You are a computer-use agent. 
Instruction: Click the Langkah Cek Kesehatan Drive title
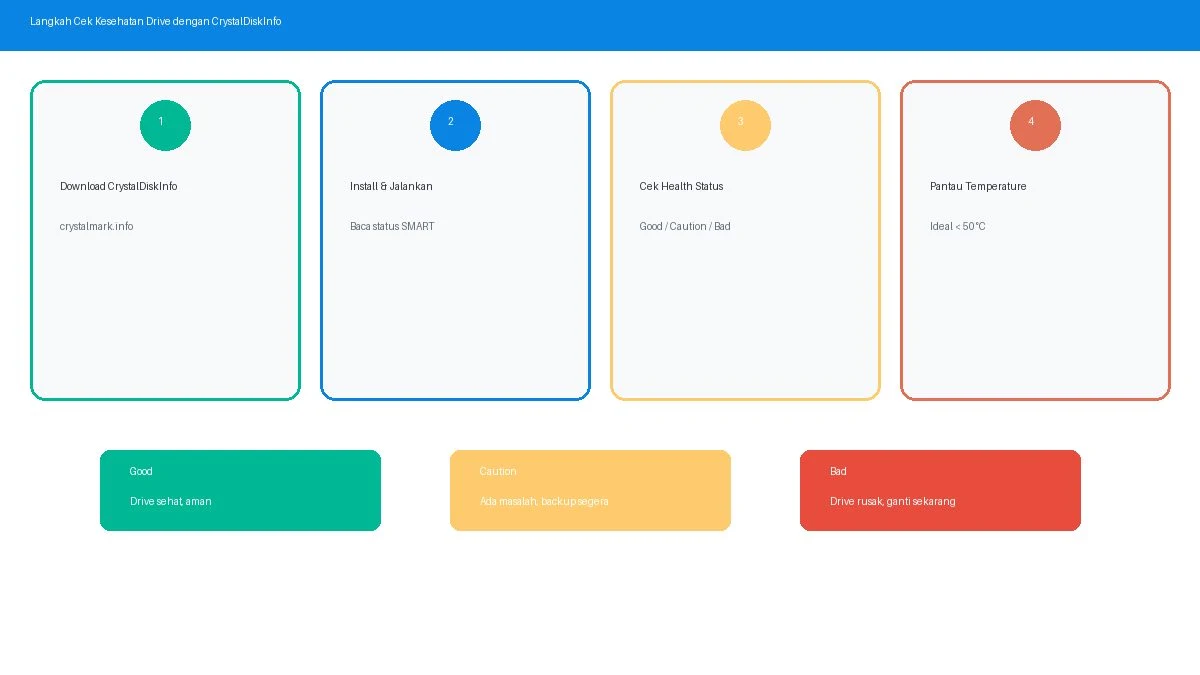(x=156, y=21)
